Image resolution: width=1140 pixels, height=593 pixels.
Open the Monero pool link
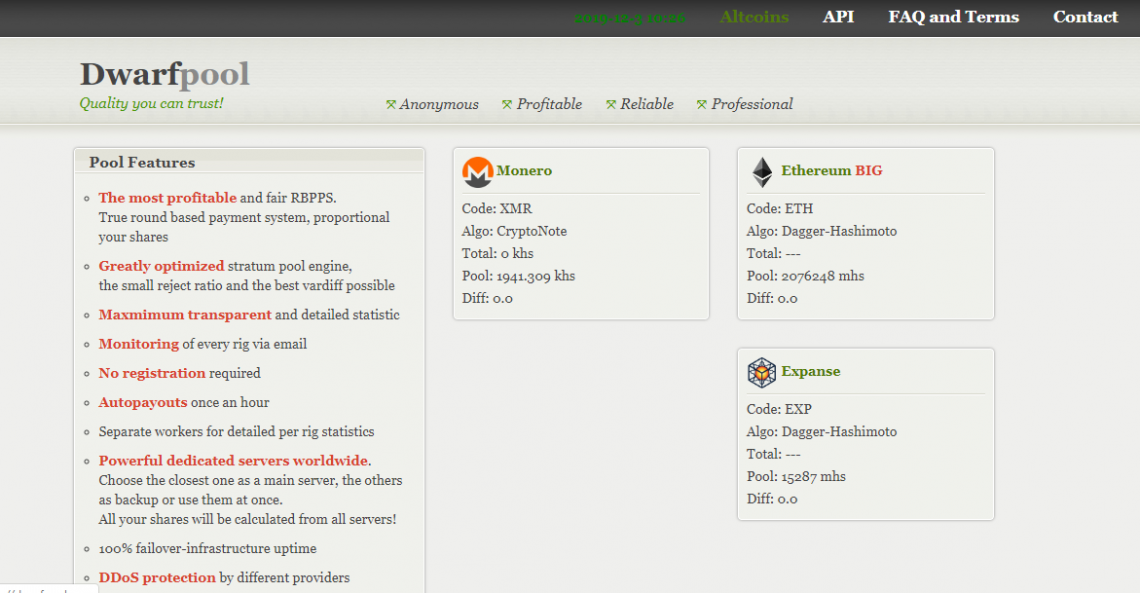click(x=524, y=171)
